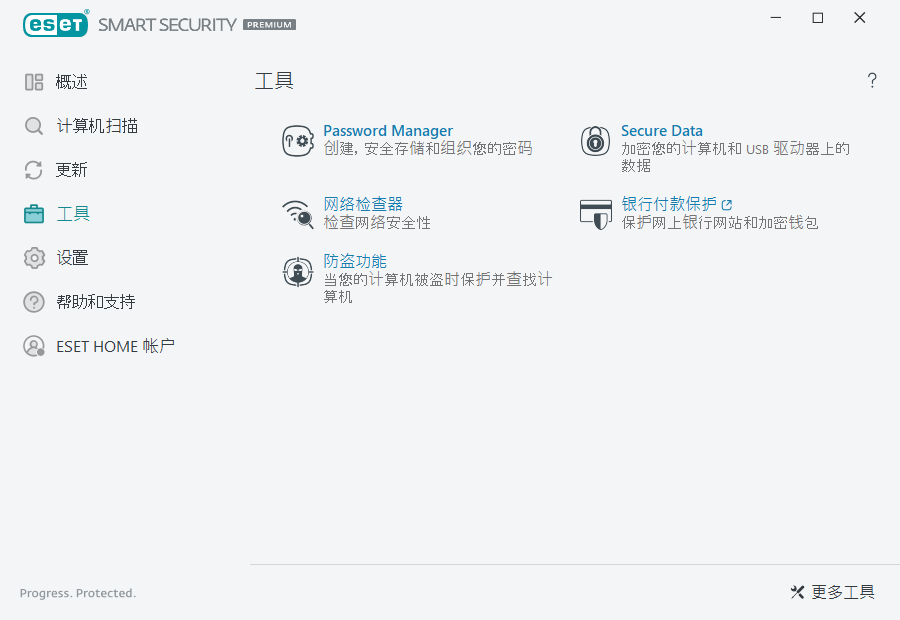Image resolution: width=900 pixels, height=620 pixels.
Task: Click the 概述 overview icon in sidebar
Action: pos(33,81)
